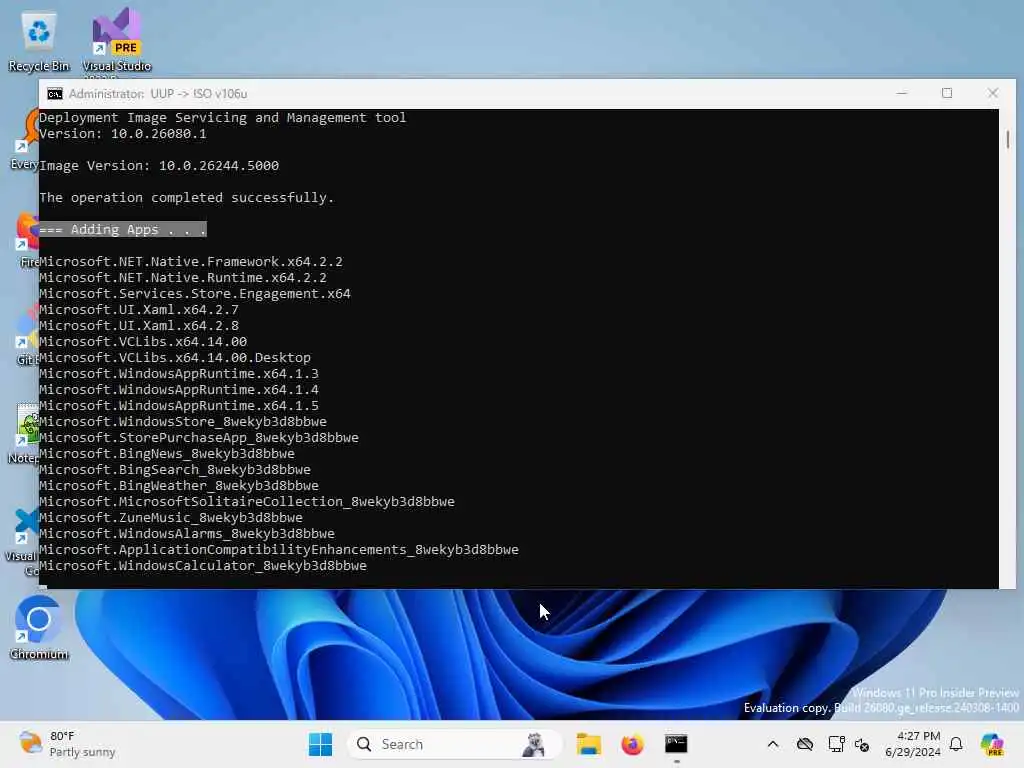Click 'Microsoft.WindowsAlarms_8wekyb3d8bbwe' line
This screenshot has width=1024, height=768.
click(187, 534)
